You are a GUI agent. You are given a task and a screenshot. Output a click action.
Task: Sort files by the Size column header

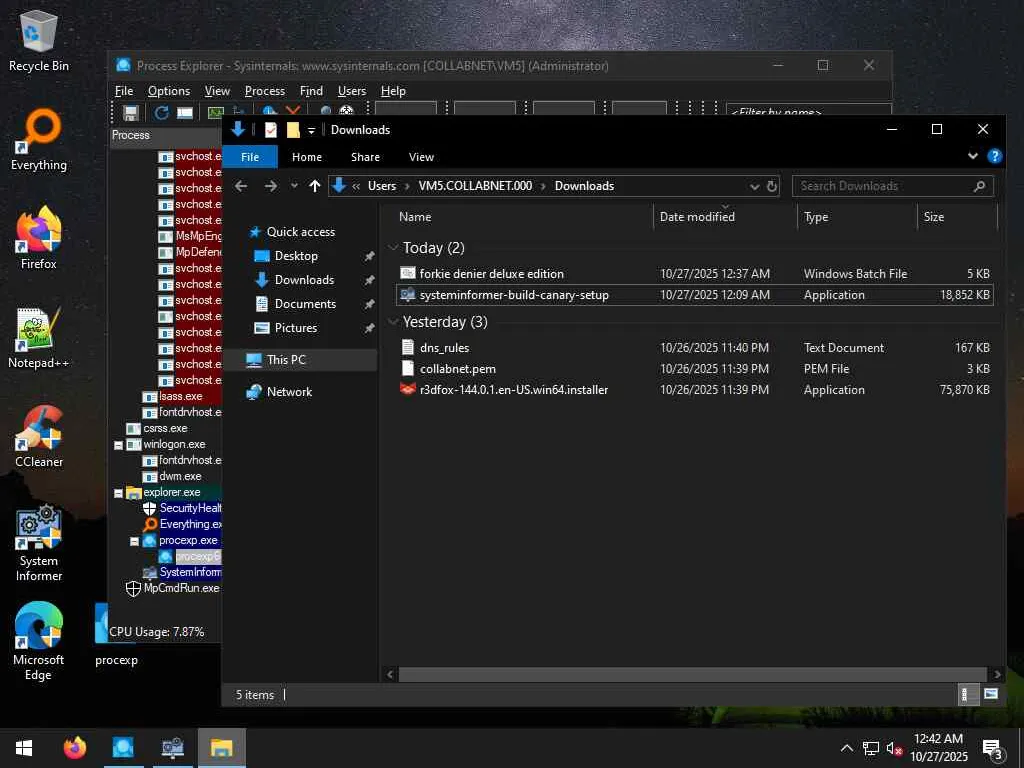point(934,217)
